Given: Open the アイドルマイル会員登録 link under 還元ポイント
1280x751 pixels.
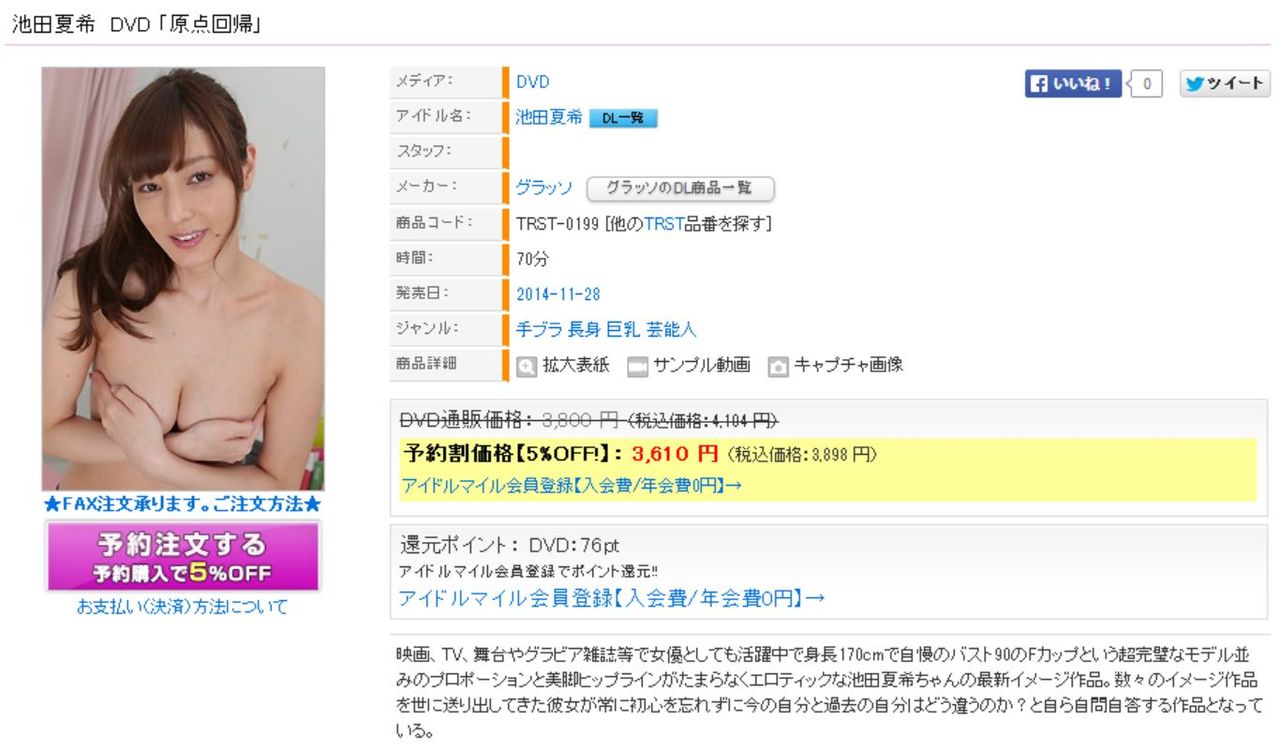Looking at the screenshot, I should coord(611,598).
